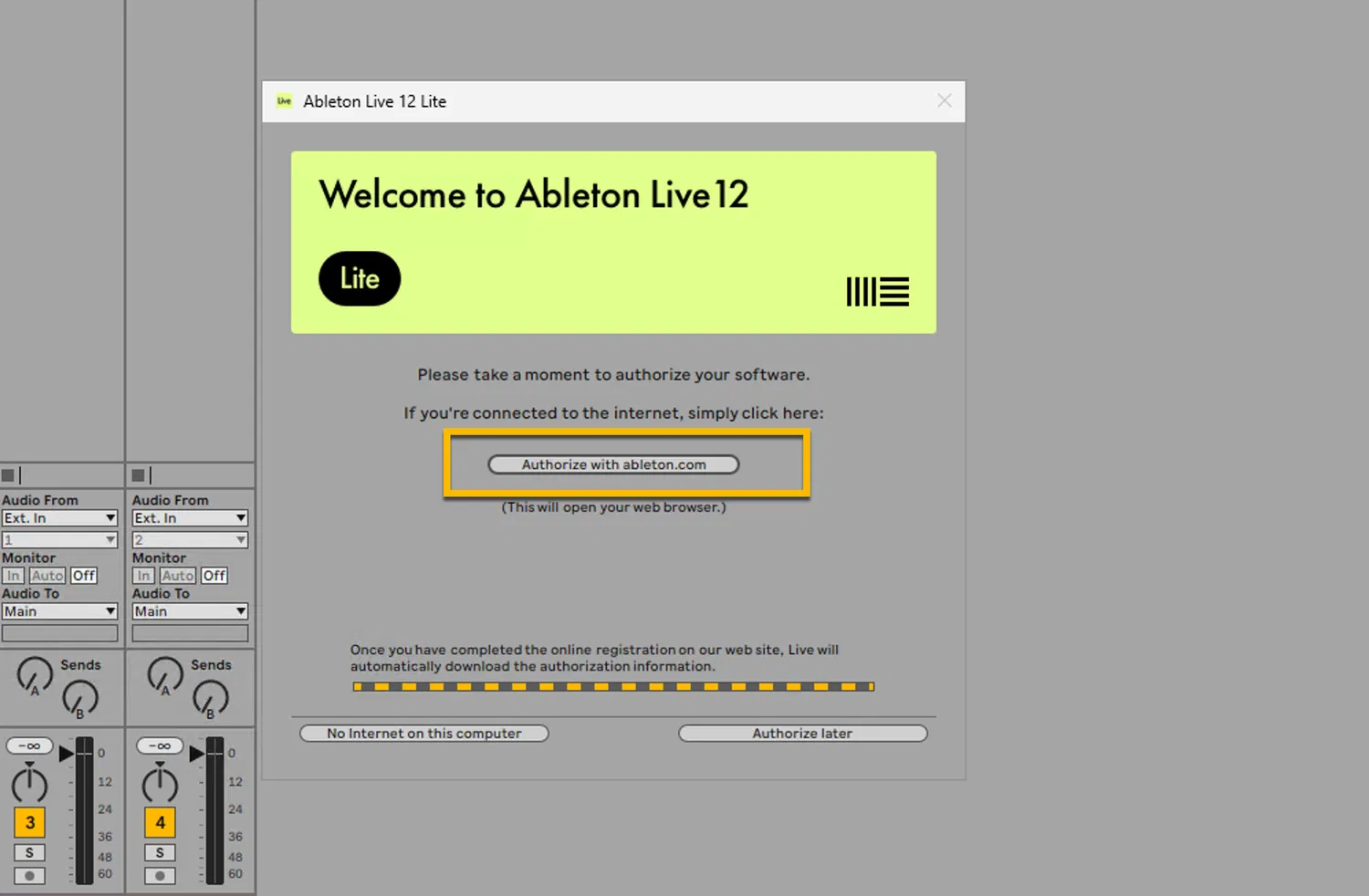The image size is (1369, 896).
Task: Click Send A knob on track 3
Action: point(34,674)
